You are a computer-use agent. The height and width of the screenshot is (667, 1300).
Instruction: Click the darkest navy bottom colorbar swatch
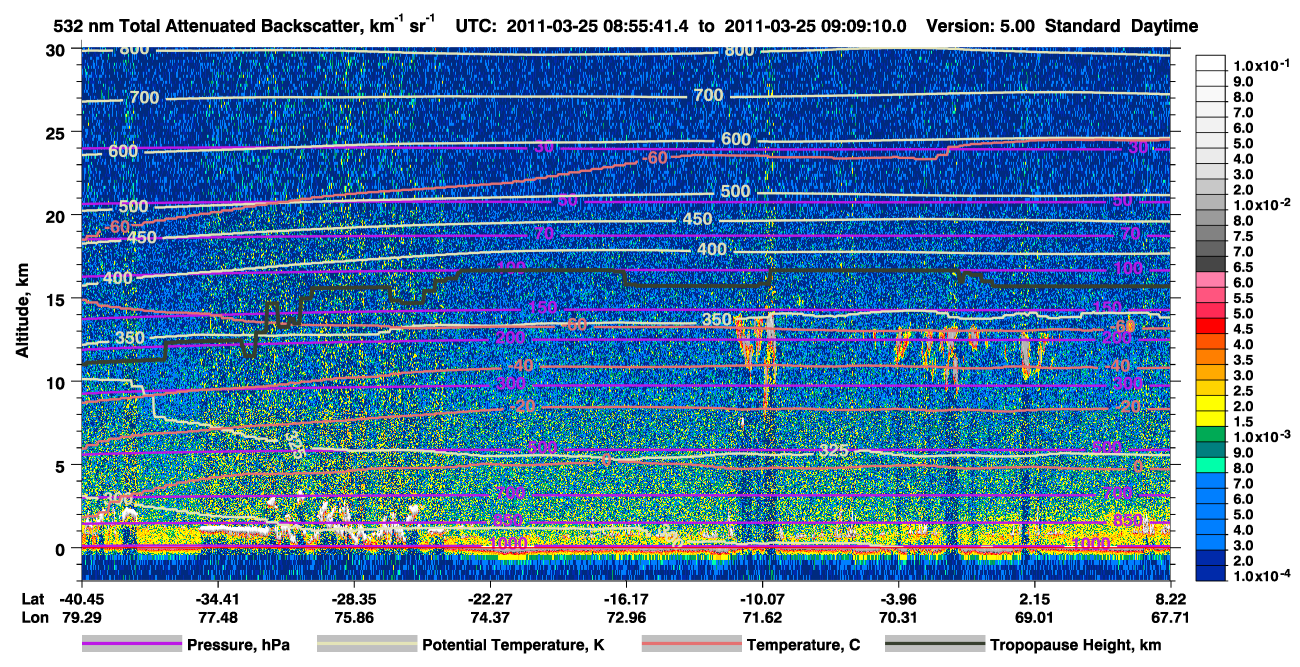pos(1211,574)
